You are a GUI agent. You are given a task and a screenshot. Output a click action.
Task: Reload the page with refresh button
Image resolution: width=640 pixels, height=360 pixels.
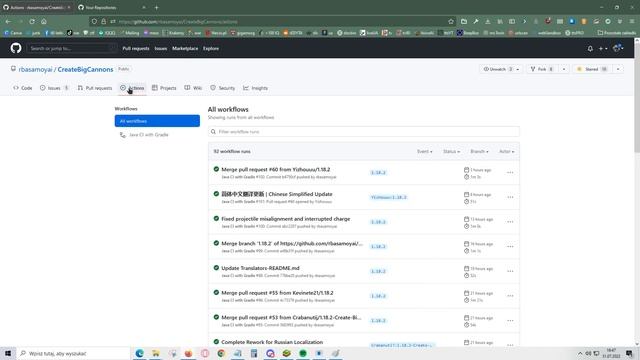tap(32, 21)
